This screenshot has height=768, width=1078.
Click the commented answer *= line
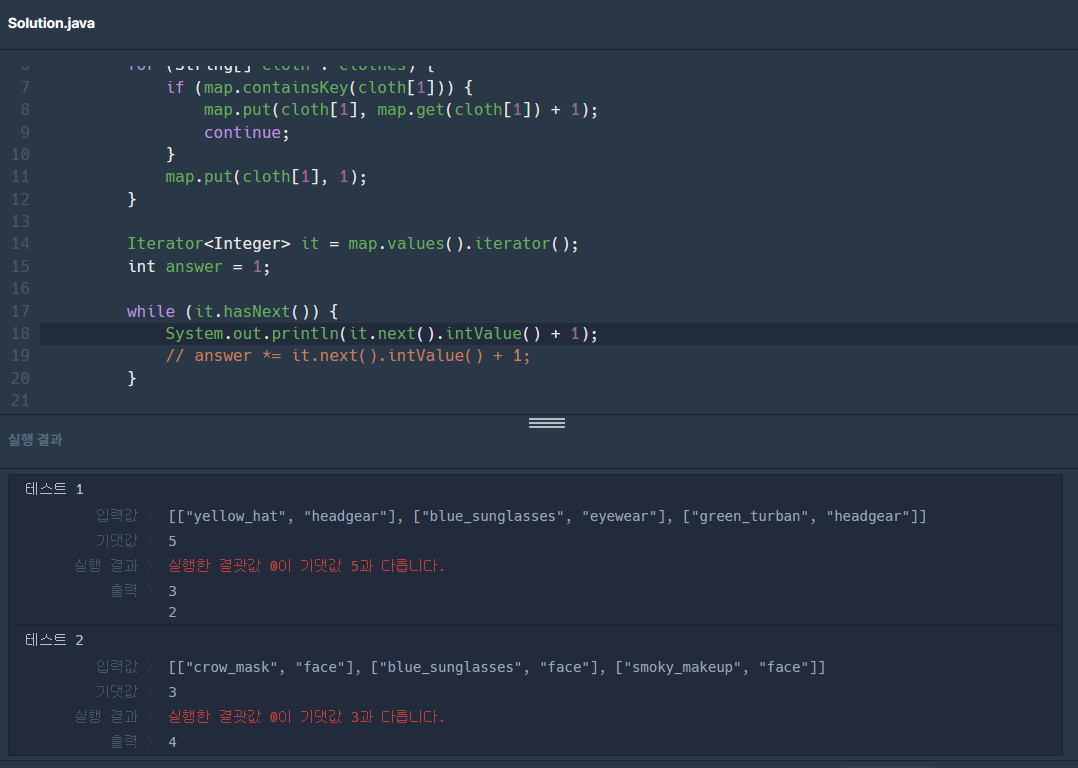348,355
